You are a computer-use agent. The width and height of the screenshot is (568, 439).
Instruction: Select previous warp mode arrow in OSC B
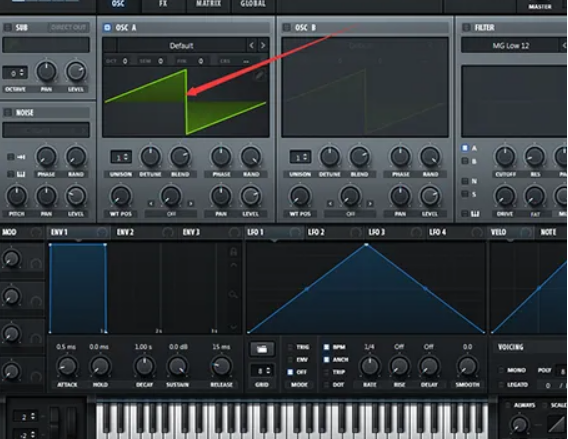click(330, 204)
